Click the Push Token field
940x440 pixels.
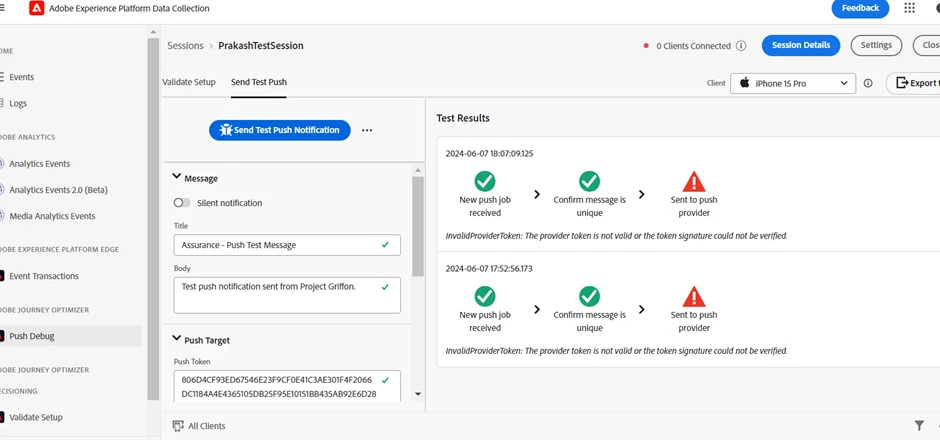287,387
